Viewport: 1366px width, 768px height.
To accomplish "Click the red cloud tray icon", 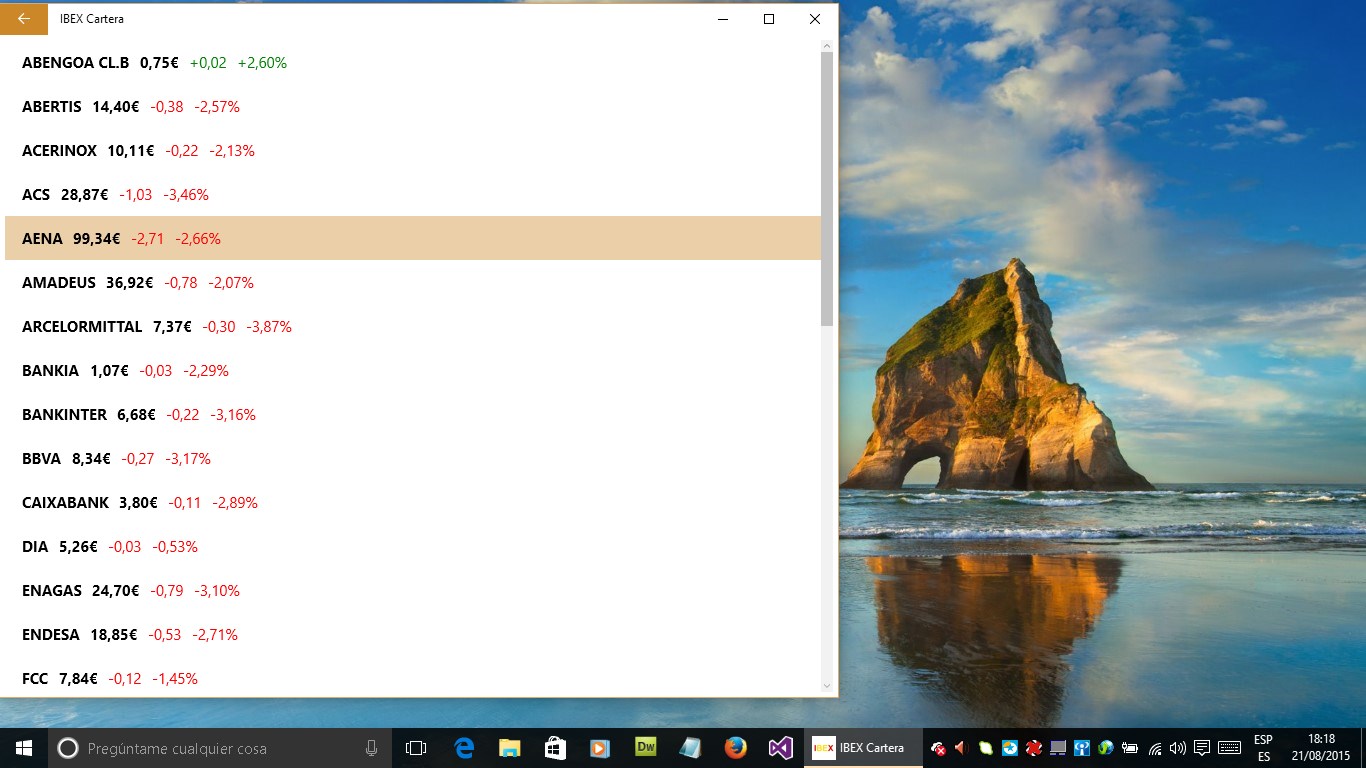I will pos(938,748).
